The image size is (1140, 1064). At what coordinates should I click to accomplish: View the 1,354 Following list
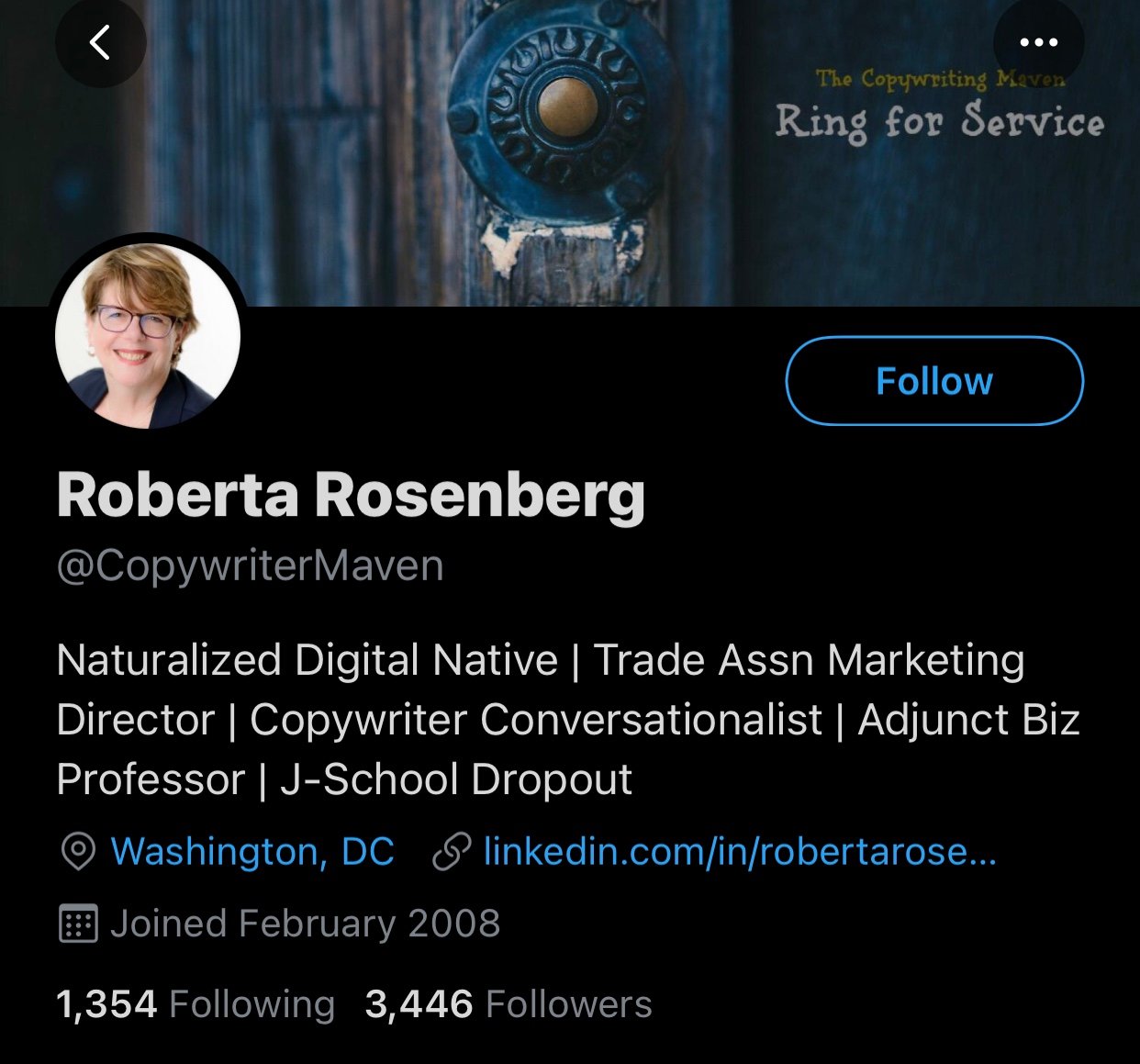point(193,1003)
